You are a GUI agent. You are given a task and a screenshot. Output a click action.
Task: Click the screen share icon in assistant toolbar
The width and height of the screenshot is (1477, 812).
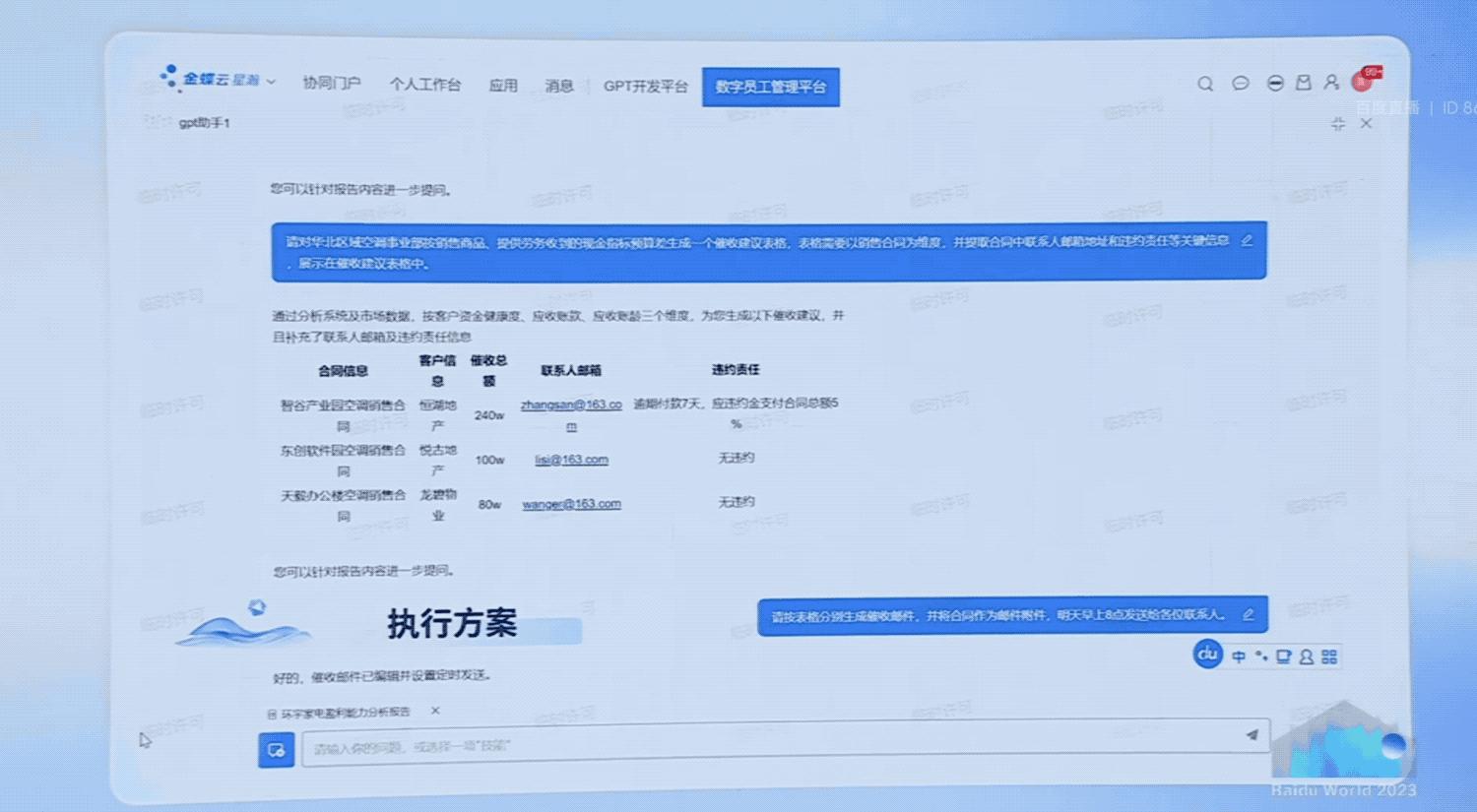click(x=1284, y=655)
